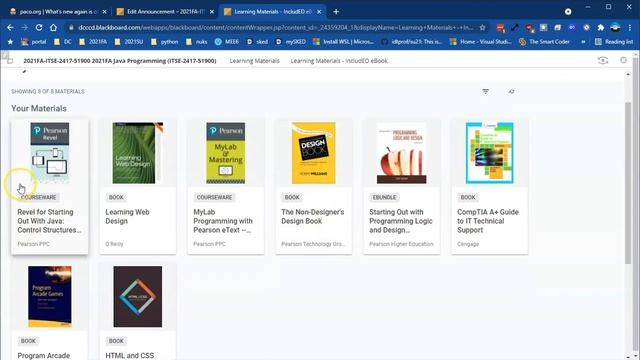The image size is (640, 360).
Task: Open the sked bookmark
Action: tap(258, 42)
